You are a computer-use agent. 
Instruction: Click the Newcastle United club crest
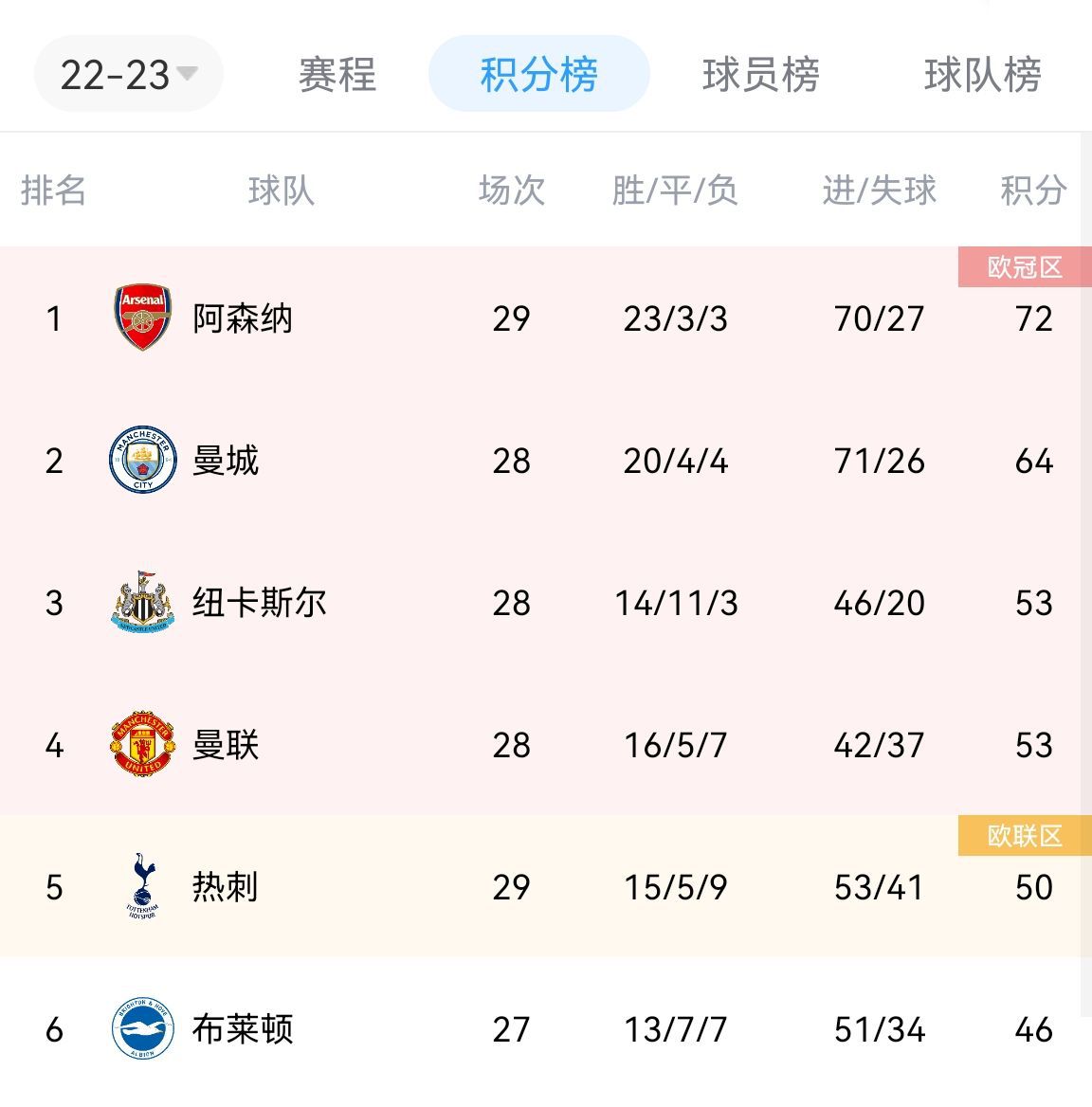[143, 602]
